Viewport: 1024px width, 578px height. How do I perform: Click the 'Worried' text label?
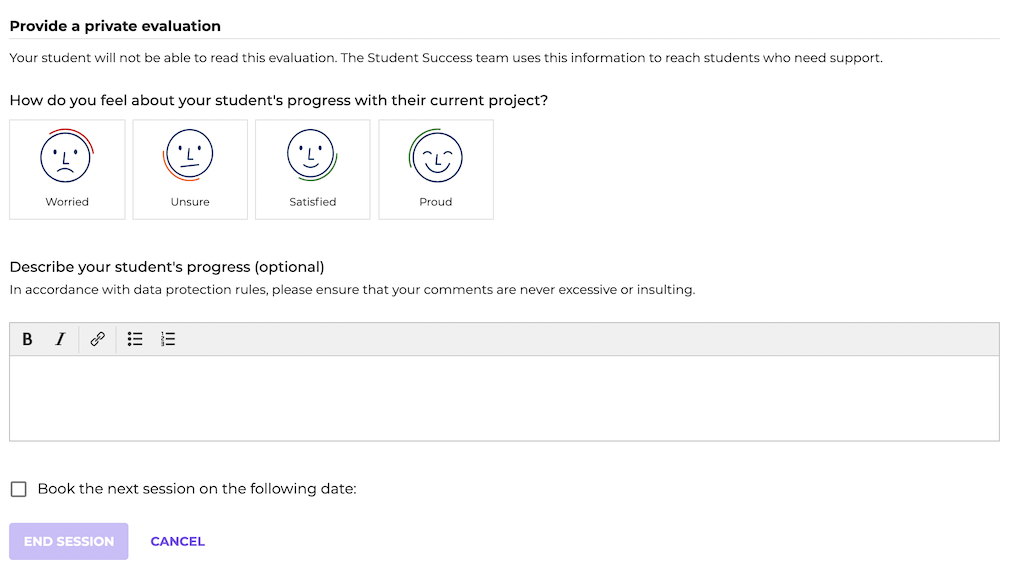67,202
